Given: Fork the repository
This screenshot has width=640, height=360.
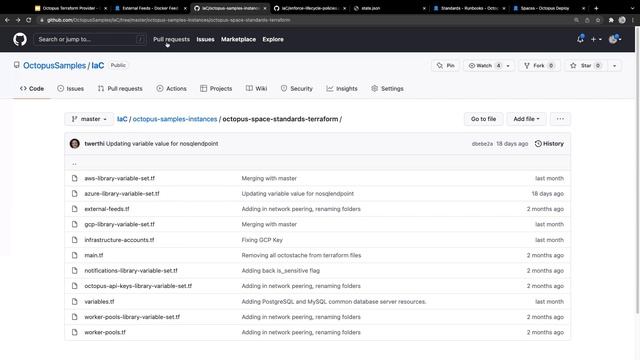Looking at the screenshot, I should click(539, 65).
